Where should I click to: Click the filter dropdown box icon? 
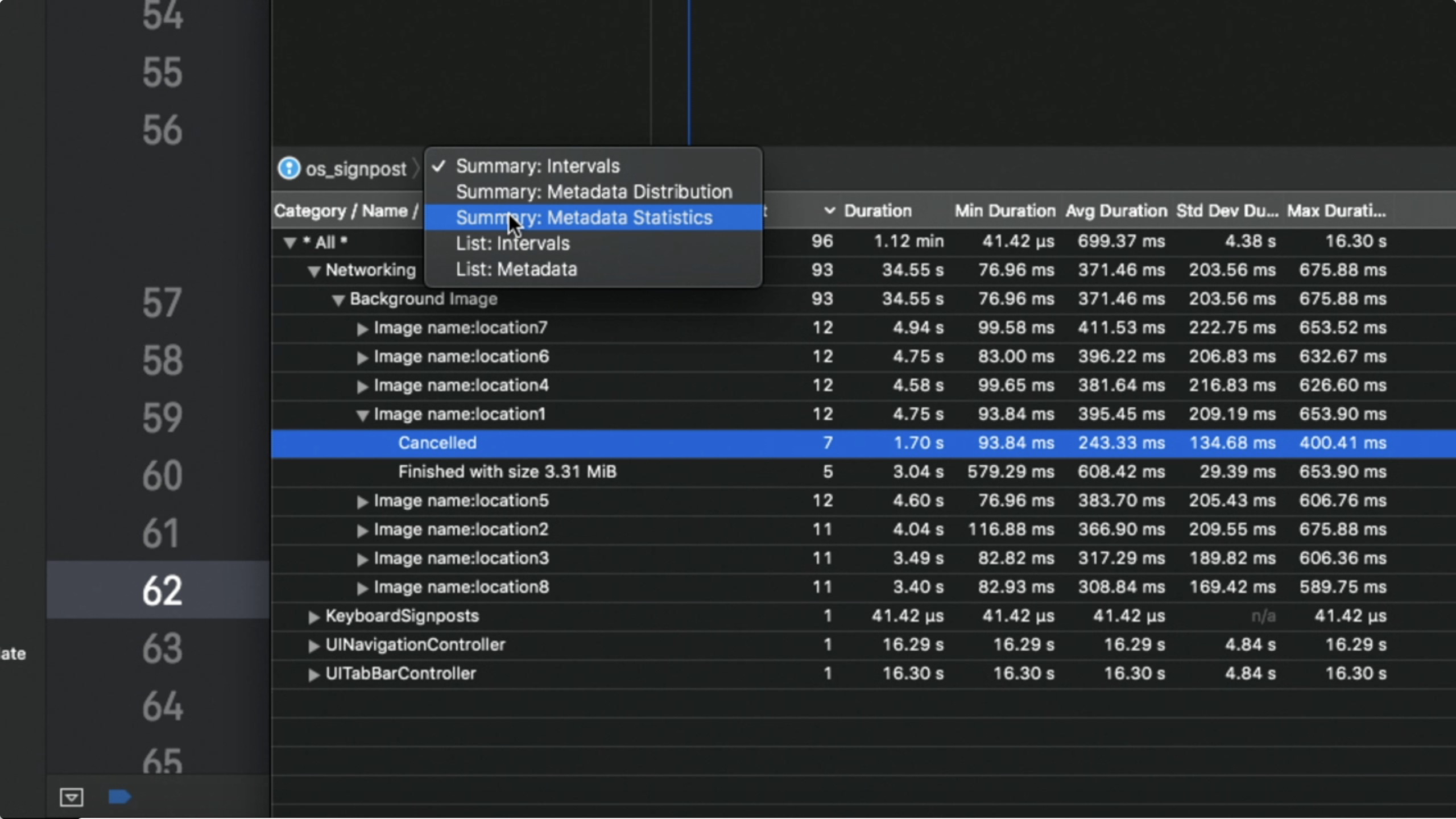tap(72, 797)
